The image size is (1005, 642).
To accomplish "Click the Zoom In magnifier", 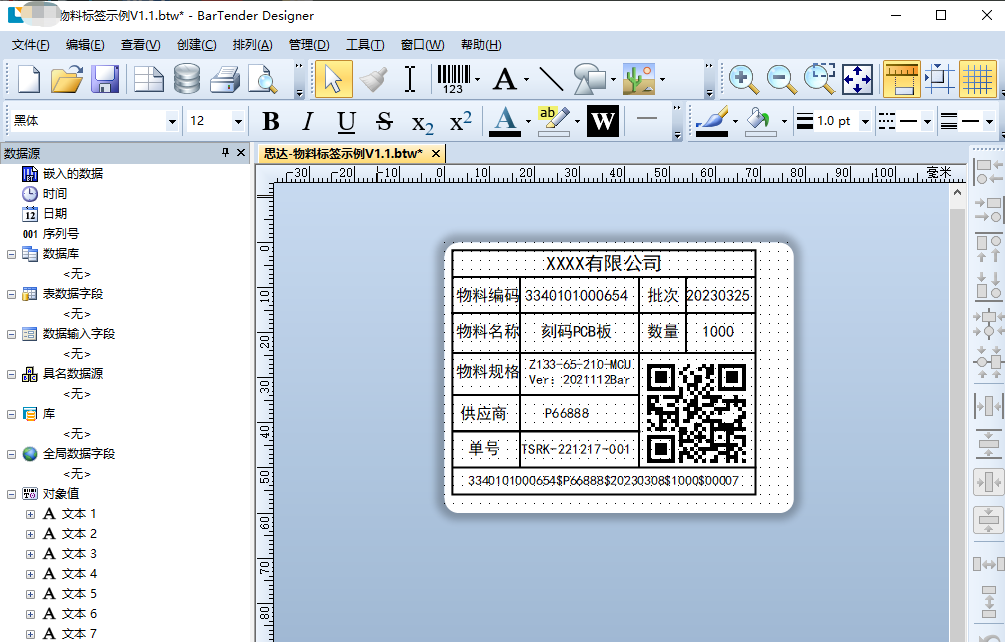I will pyautogui.click(x=742, y=79).
